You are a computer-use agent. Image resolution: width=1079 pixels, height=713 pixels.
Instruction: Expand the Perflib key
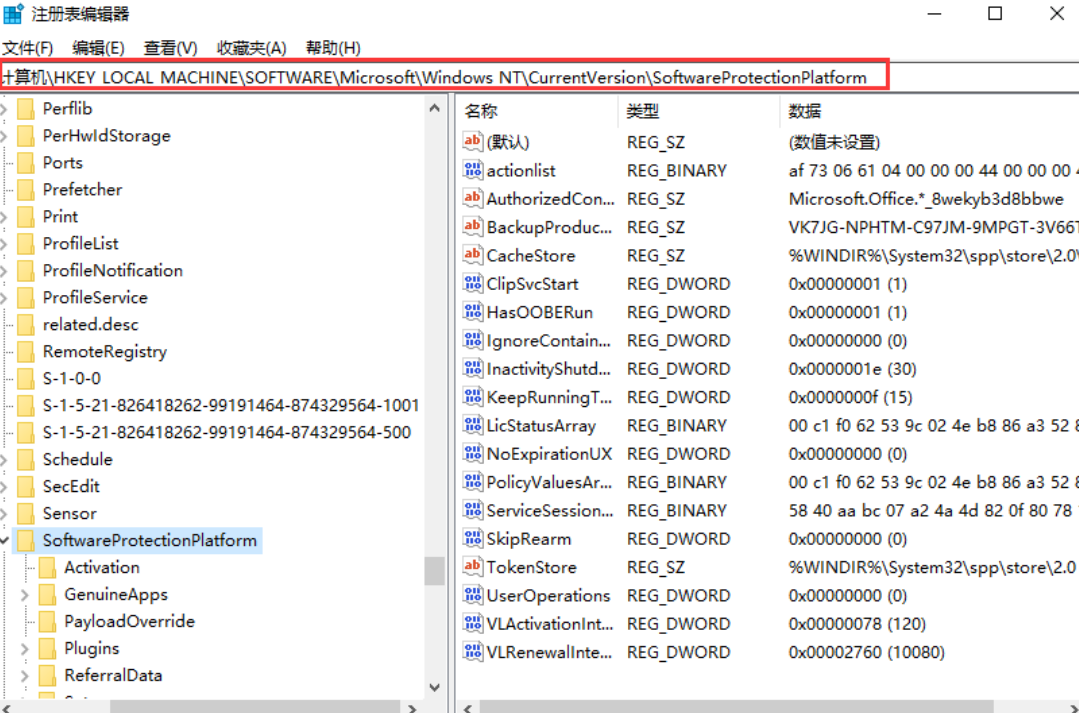click(3, 109)
